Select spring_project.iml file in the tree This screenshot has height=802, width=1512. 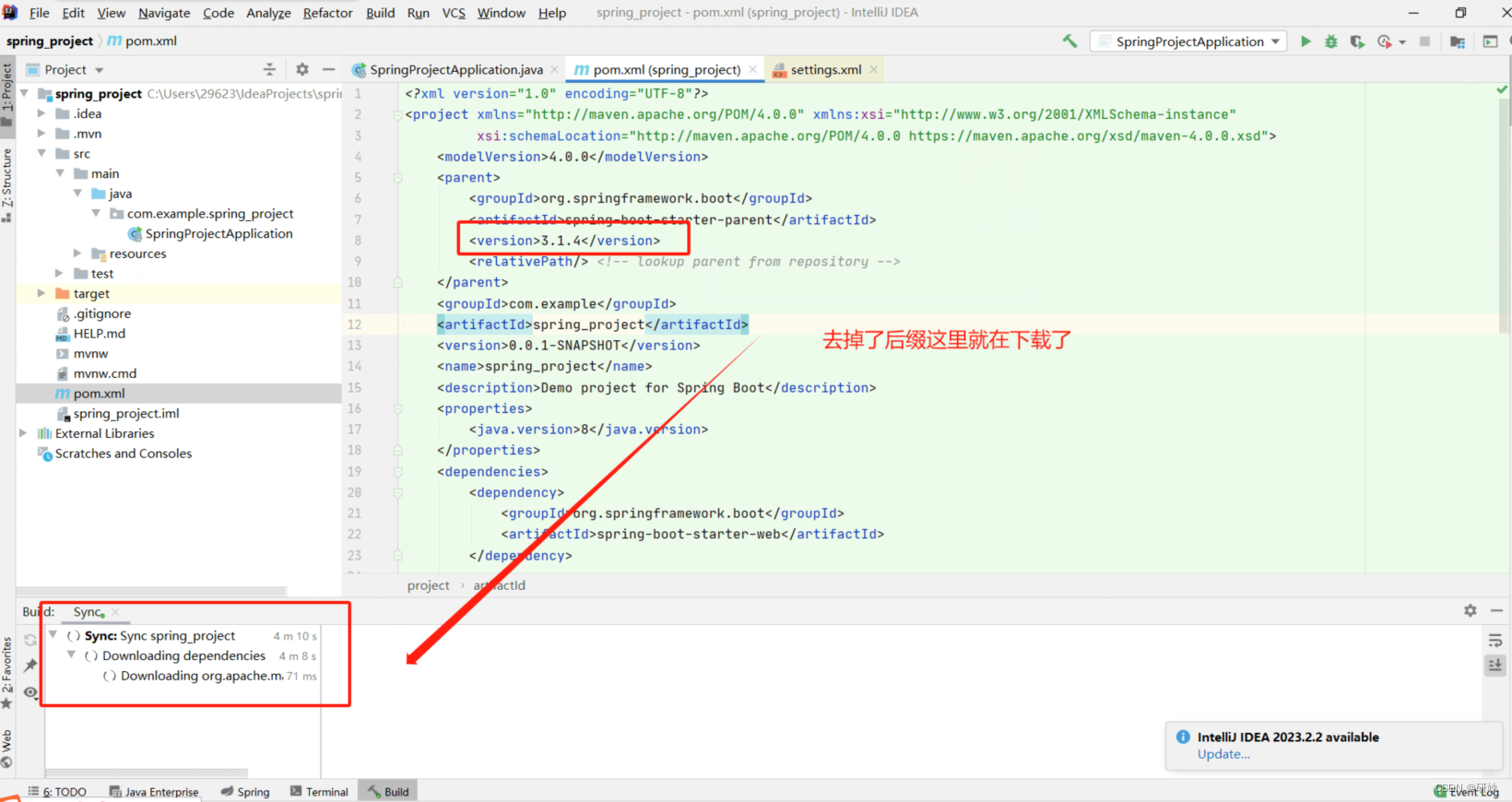[126, 414]
